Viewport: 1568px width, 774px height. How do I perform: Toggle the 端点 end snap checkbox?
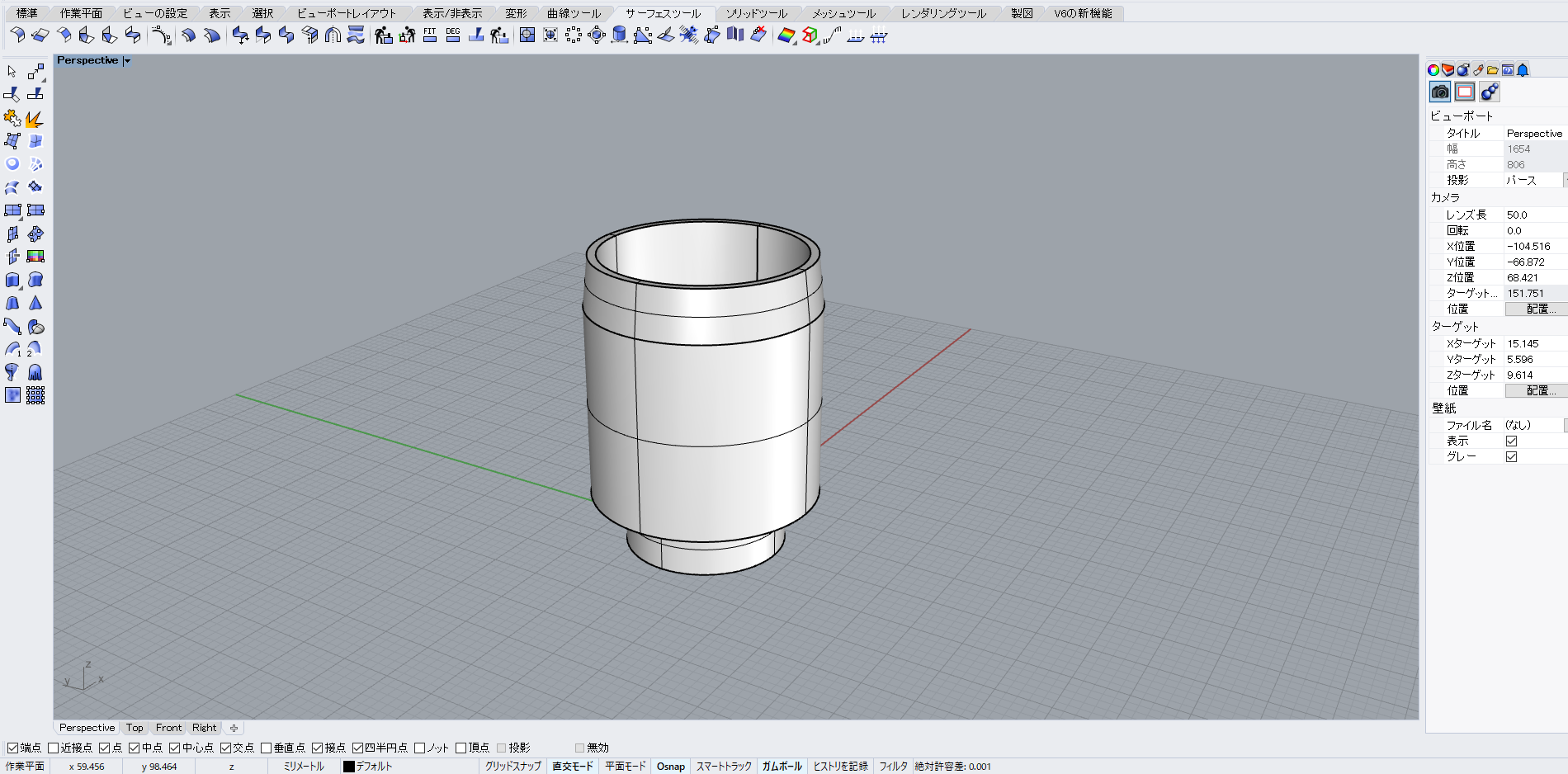12,748
